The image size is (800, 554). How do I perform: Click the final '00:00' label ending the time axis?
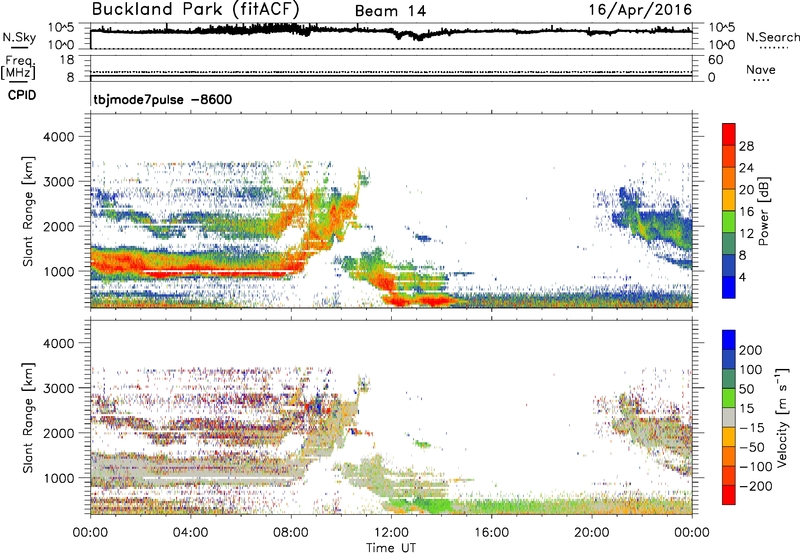692,533
